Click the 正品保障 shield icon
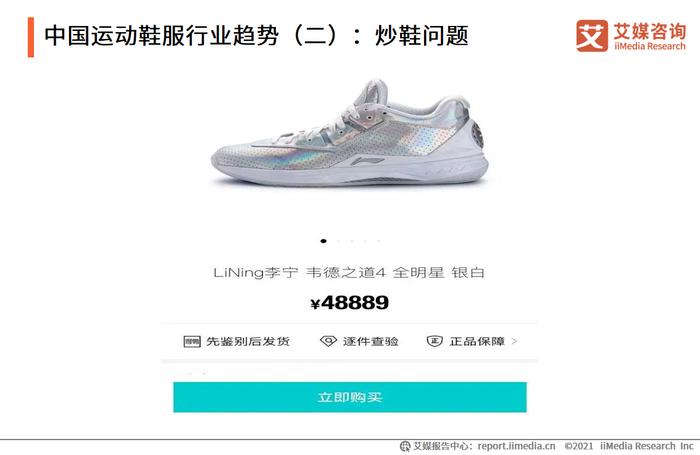 click(x=434, y=342)
